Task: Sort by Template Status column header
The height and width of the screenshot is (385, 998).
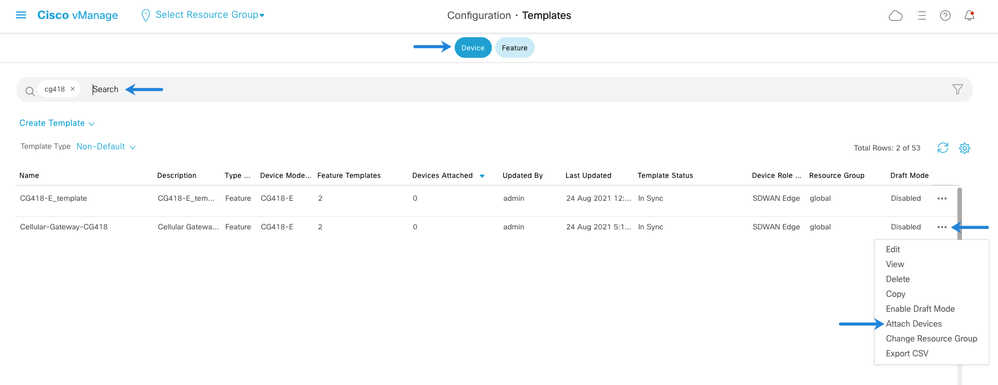Action: (665, 176)
